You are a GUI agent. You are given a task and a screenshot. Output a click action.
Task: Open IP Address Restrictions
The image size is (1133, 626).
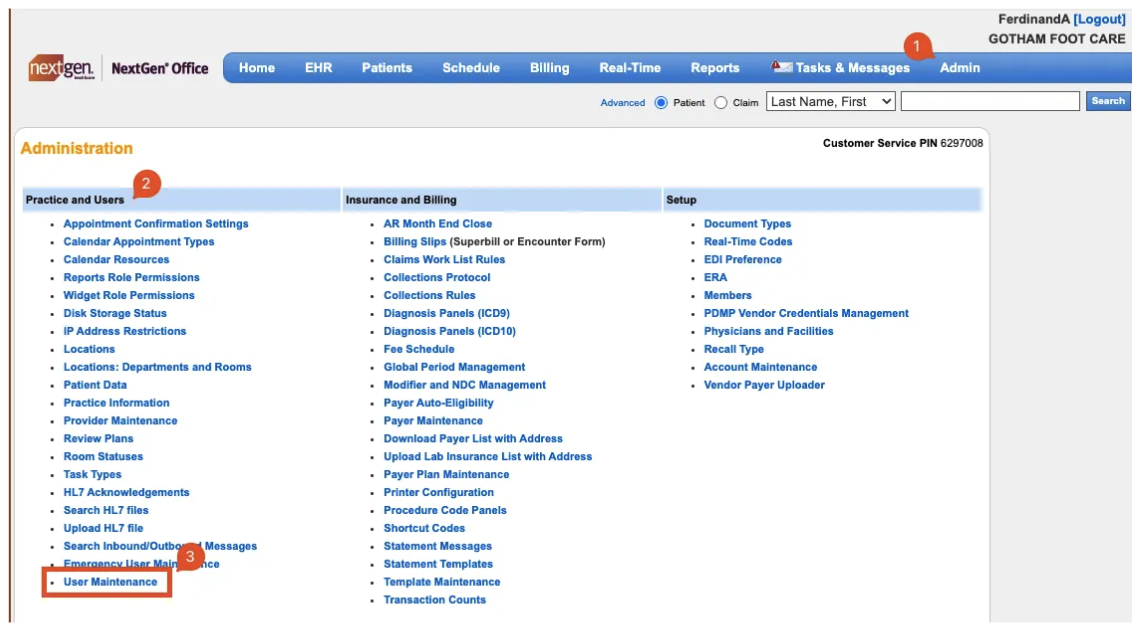coord(124,331)
